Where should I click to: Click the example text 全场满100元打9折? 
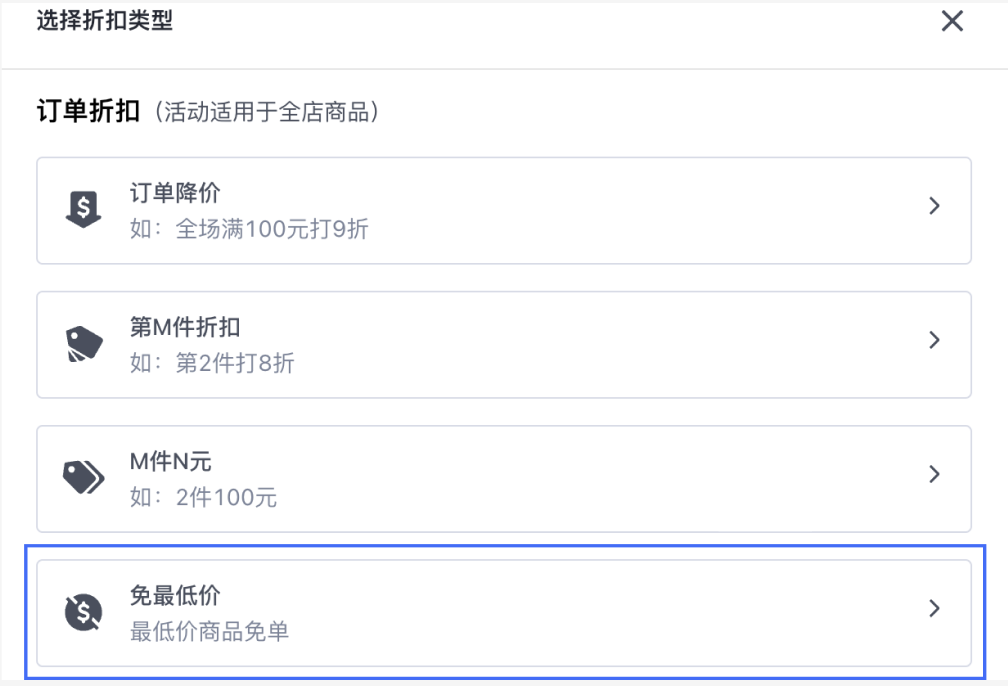pyautogui.click(x=272, y=229)
